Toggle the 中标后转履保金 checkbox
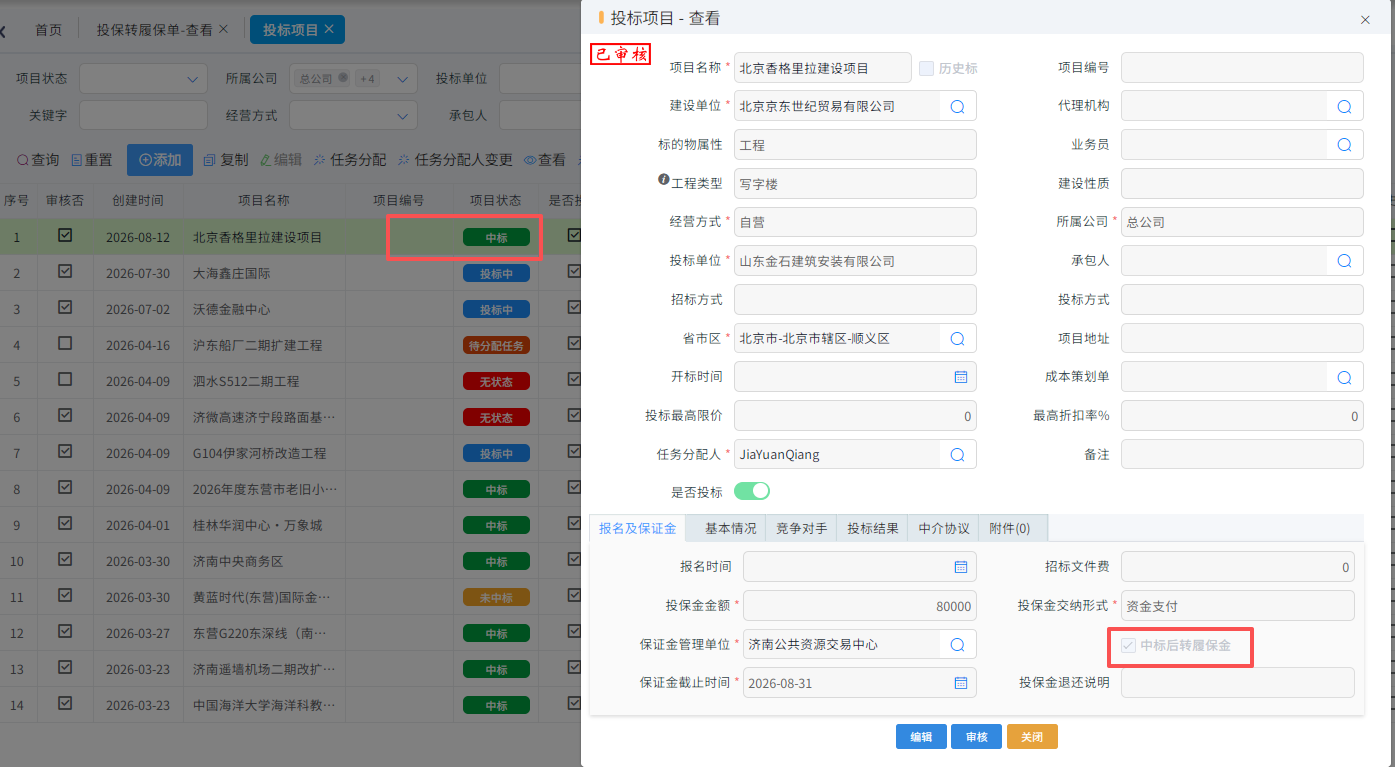This screenshot has width=1395, height=767. pyautogui.click(x=1128, y=646)
